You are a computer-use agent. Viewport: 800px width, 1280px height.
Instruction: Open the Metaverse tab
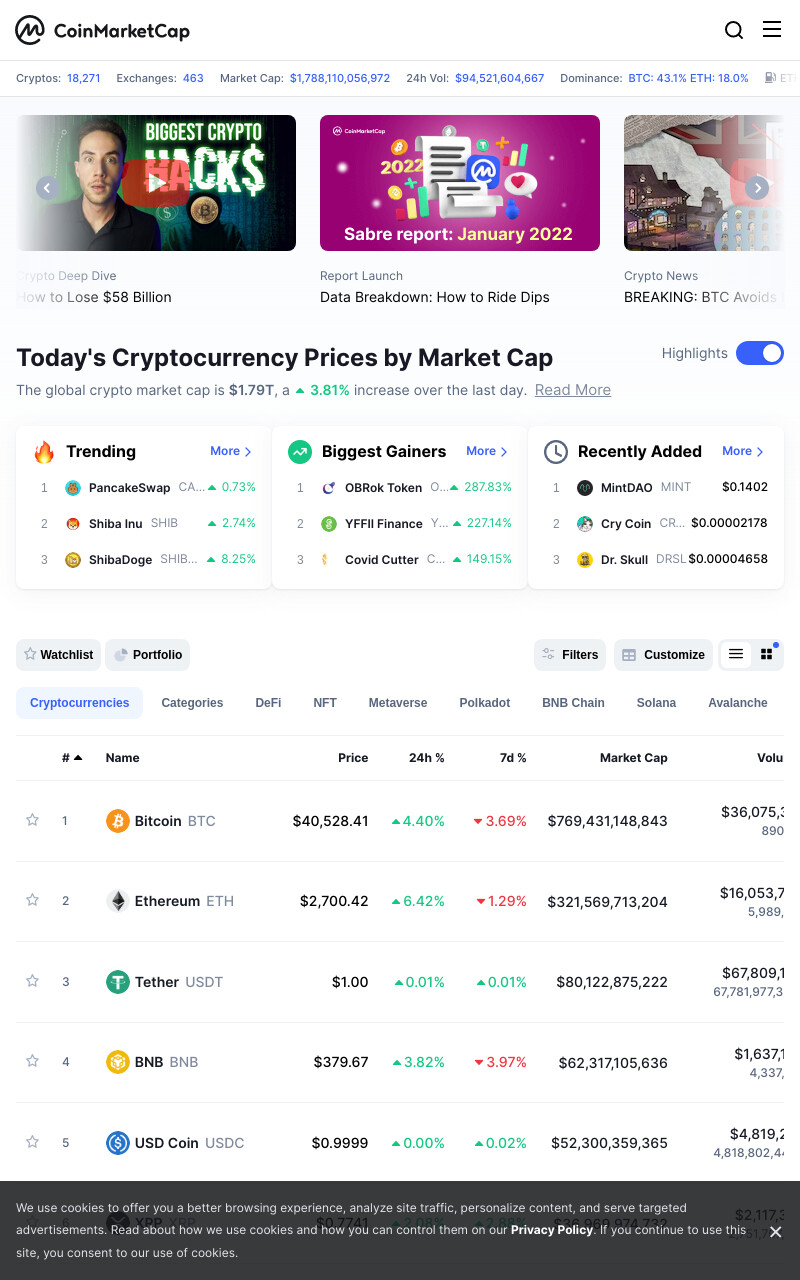click(x=398, y=703)
